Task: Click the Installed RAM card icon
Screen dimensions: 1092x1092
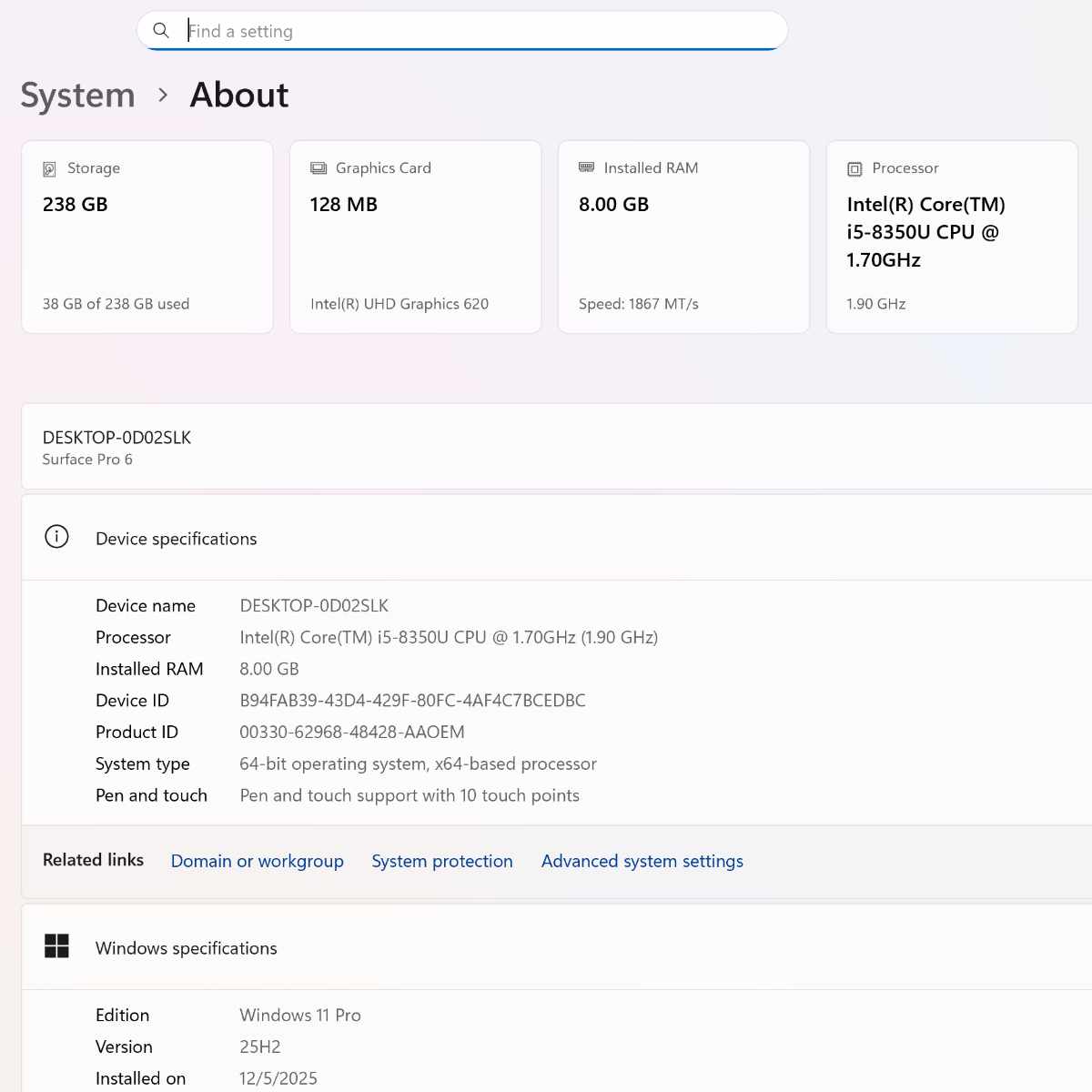Action: click(586, 167)
